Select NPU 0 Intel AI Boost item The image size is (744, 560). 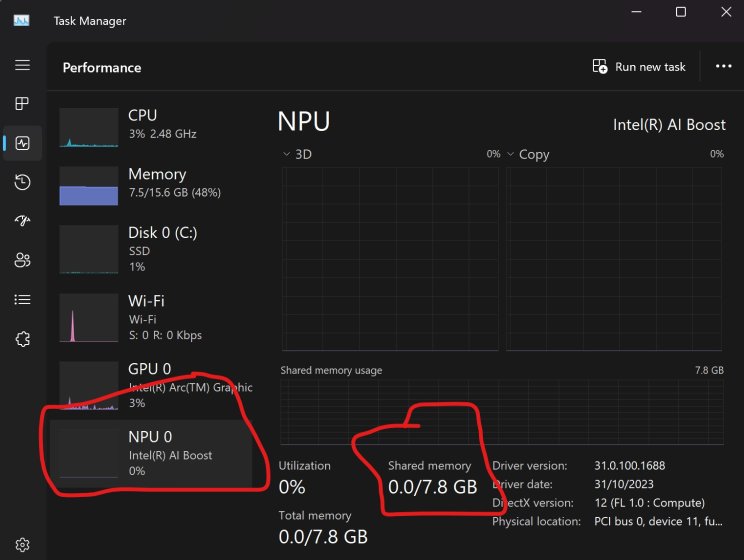pos(155,453)
